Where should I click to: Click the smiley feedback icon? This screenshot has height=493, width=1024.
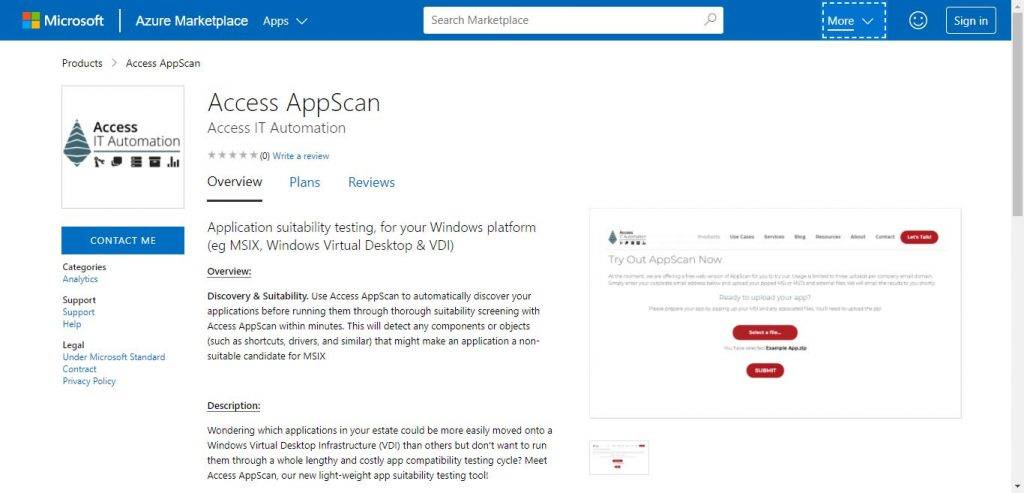tap(918, 20)
